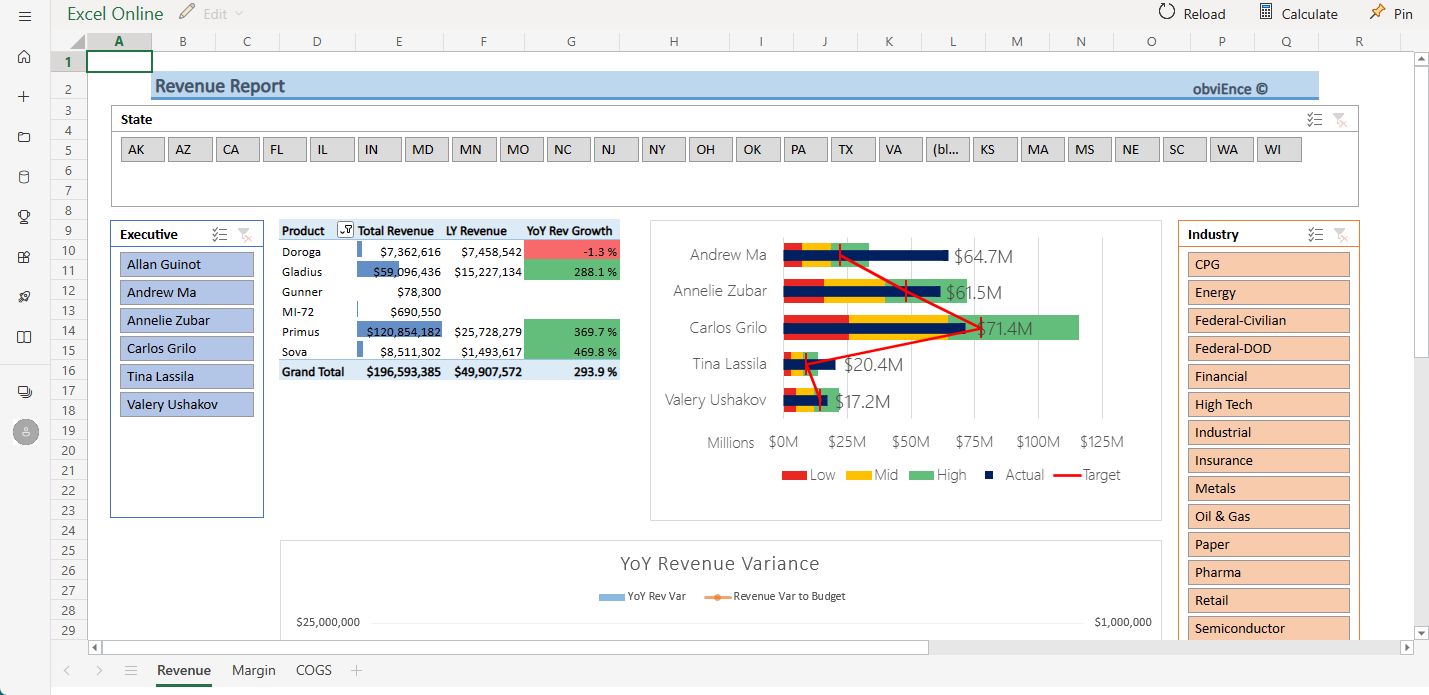Open the all-sheets list button
Viewport: 1429px width, 695px height.
(131, 671)
